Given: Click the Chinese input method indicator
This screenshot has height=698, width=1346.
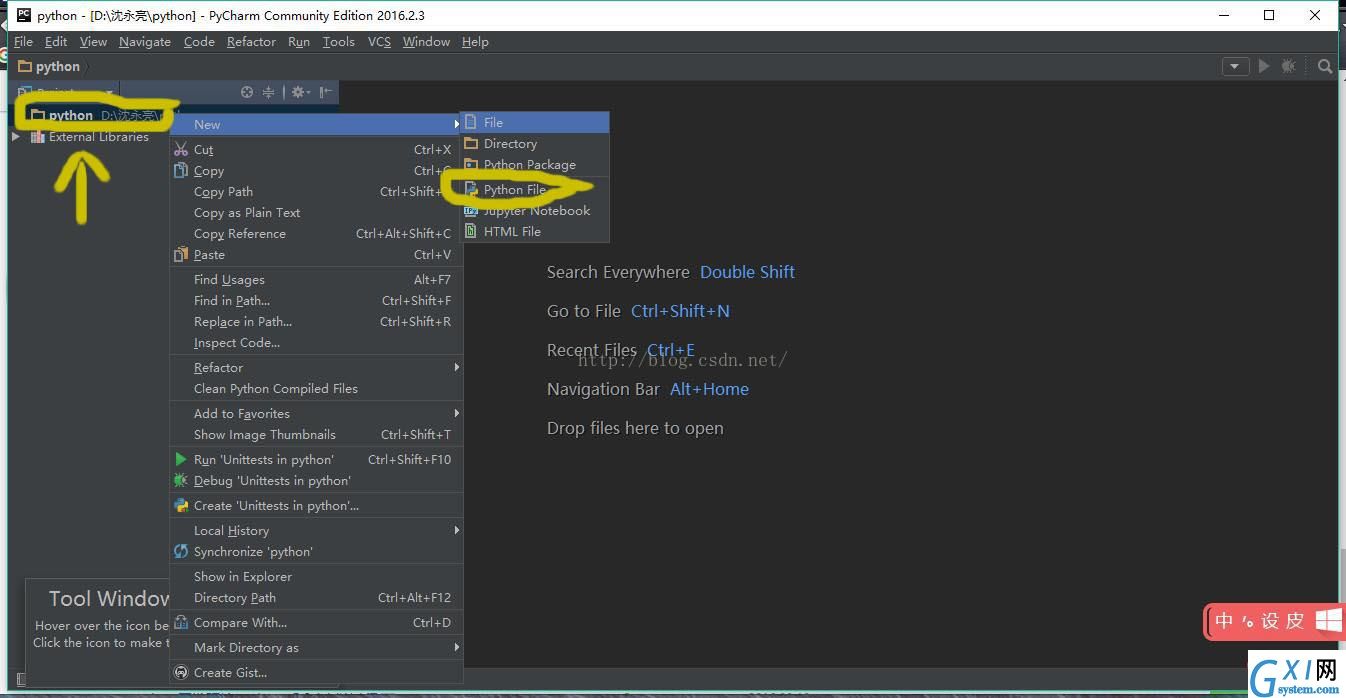Looking at the screenshot, I should click(x=1224, y=621).
